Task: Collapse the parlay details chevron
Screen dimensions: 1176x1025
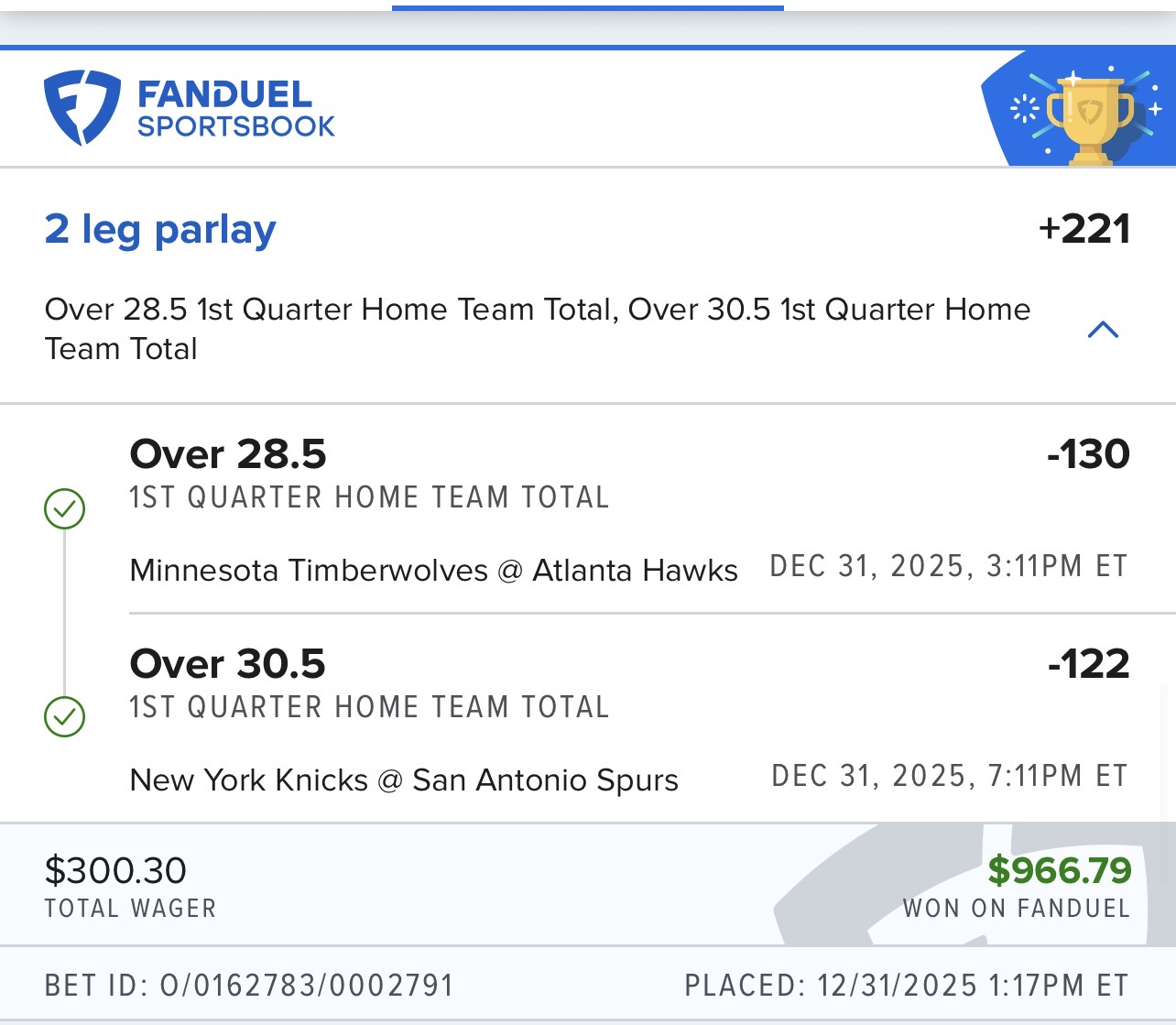Action: pos(1103,330)
